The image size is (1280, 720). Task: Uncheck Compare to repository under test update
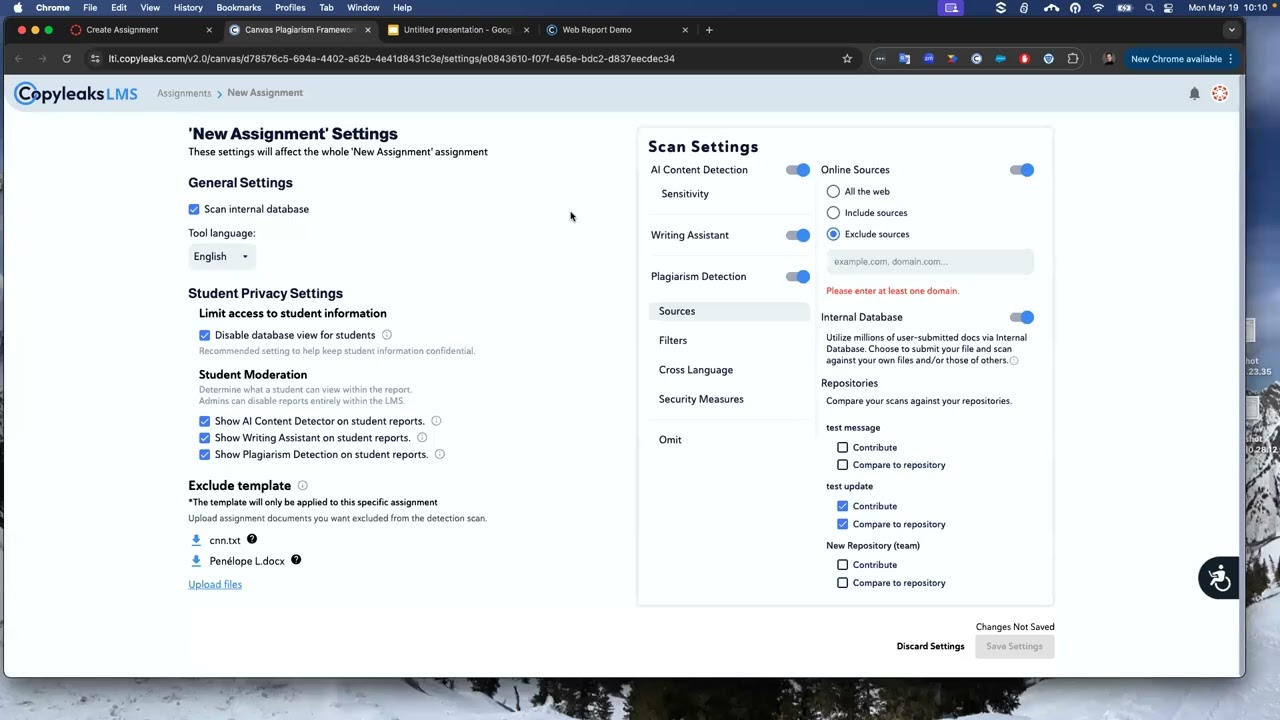click(842, 524)
